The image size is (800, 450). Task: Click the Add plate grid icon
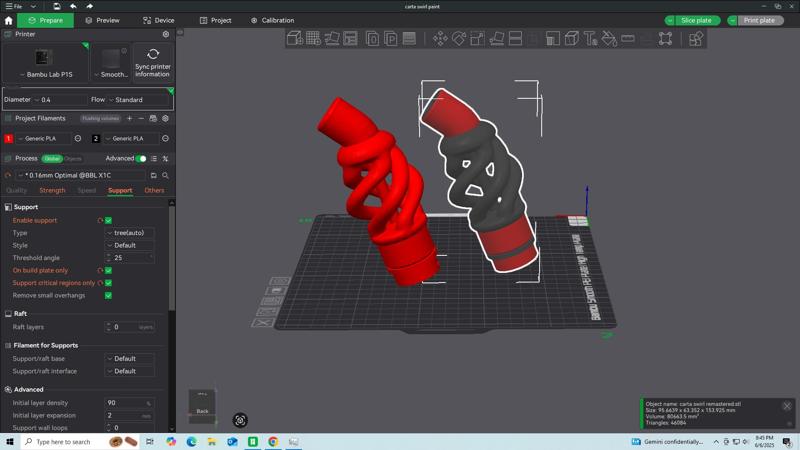coord(313,38)
